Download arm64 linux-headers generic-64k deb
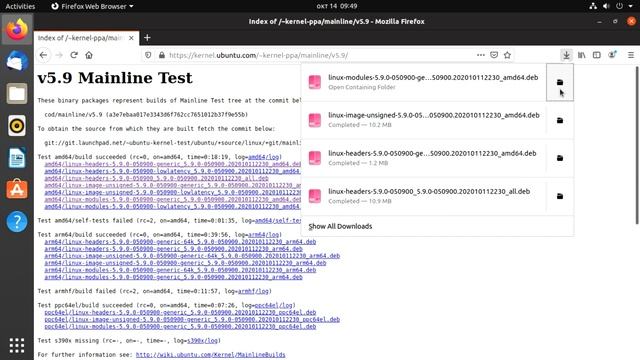640x360 pixels. (x=180, y=242)
